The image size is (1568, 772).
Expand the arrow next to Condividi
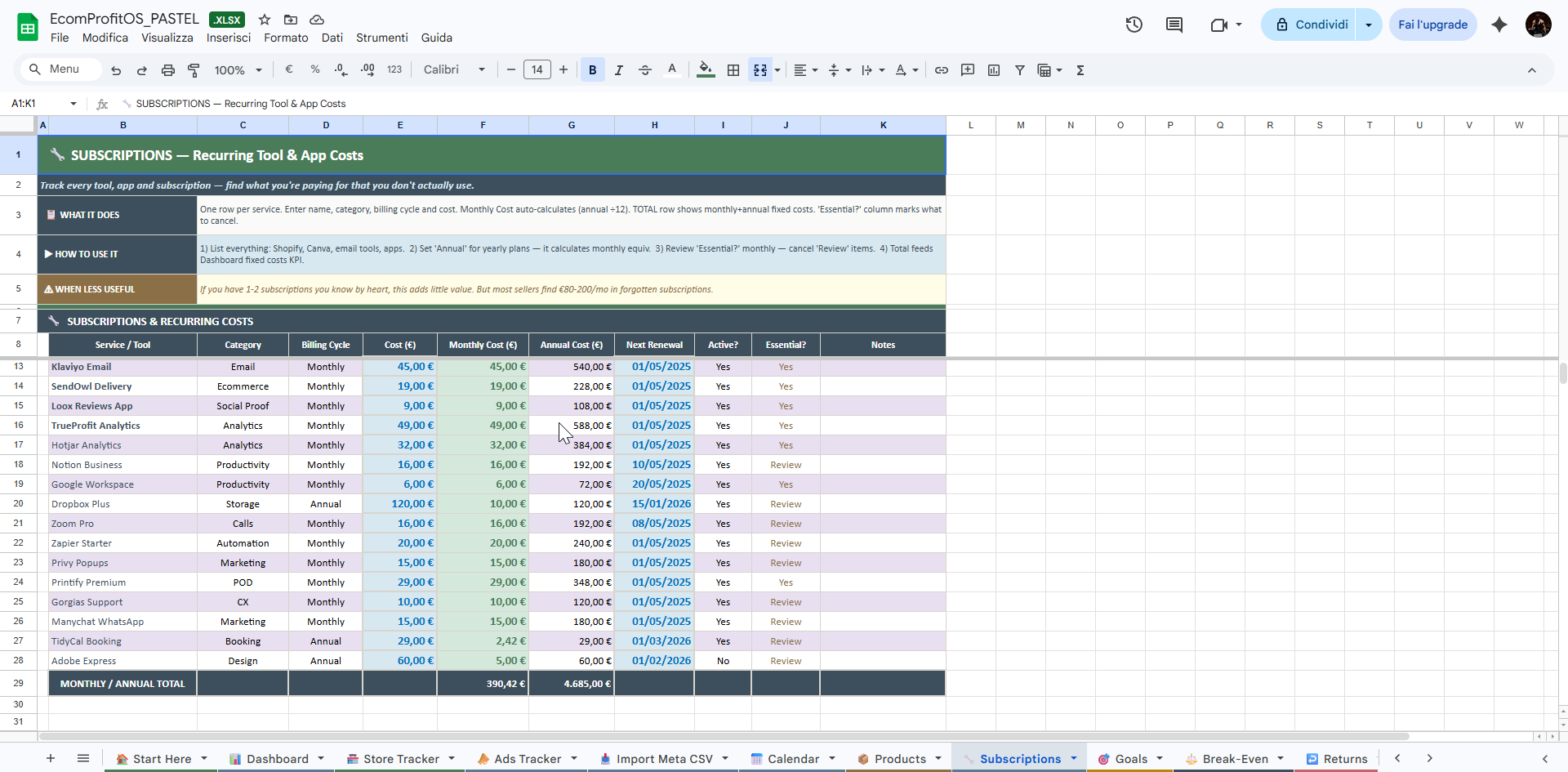1369,25
